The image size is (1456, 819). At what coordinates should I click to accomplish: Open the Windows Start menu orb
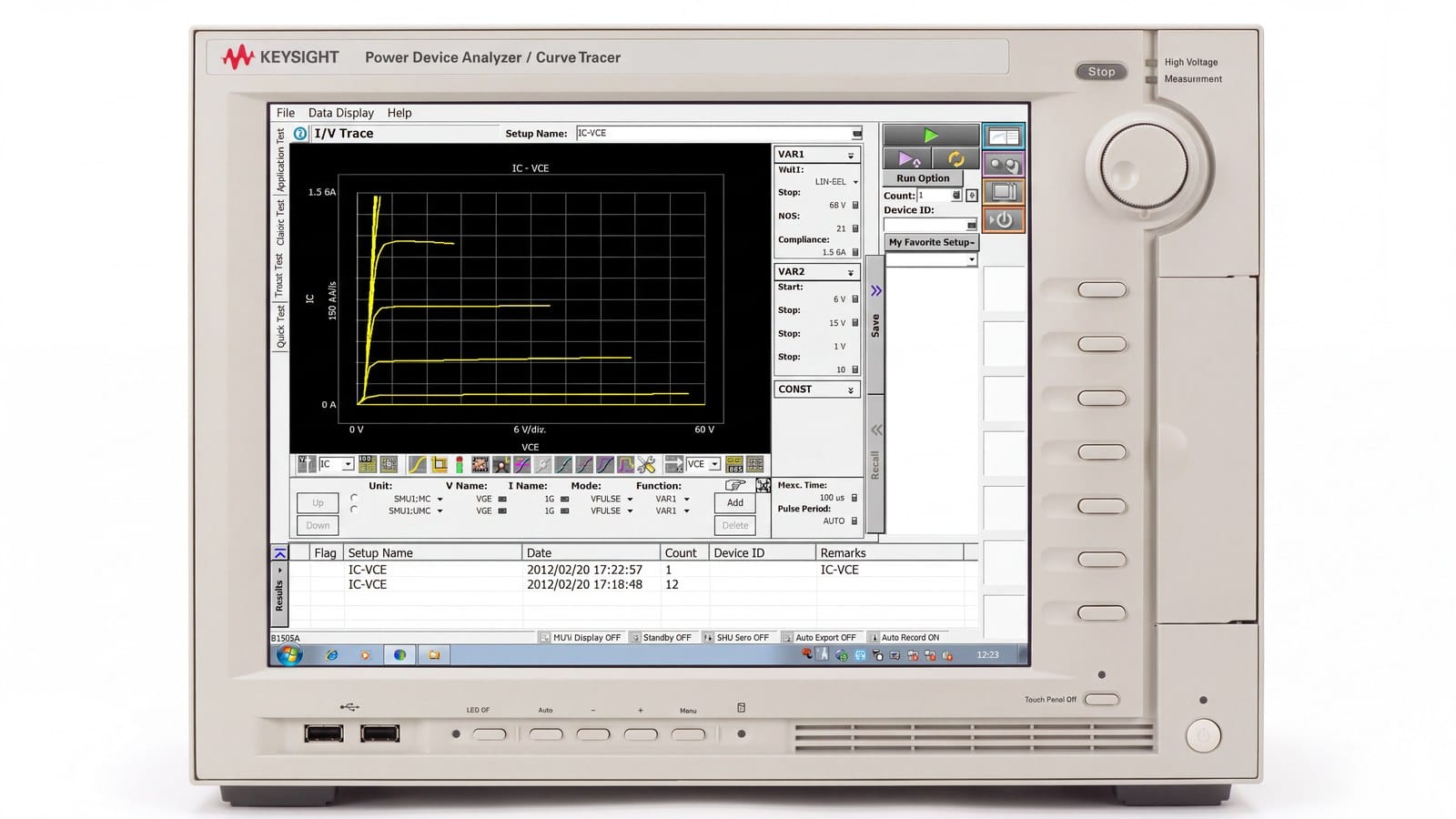tap(288, 654)
